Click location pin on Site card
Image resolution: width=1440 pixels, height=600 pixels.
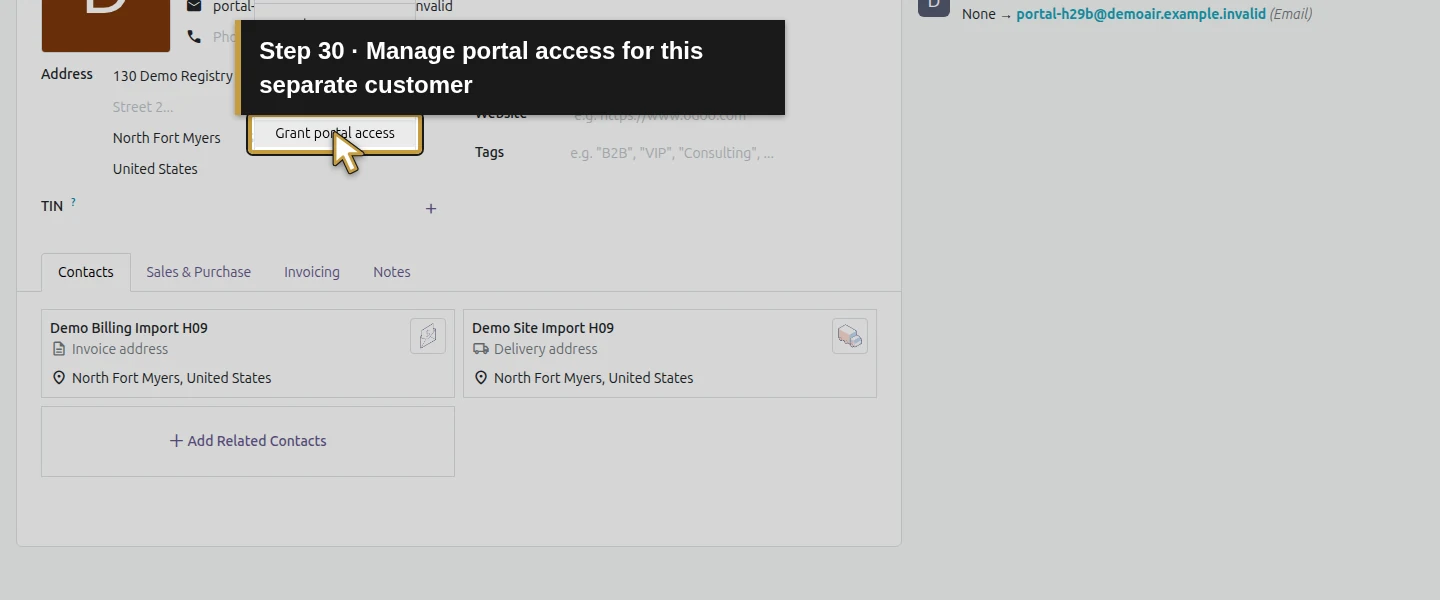click(x=481, y=378)
